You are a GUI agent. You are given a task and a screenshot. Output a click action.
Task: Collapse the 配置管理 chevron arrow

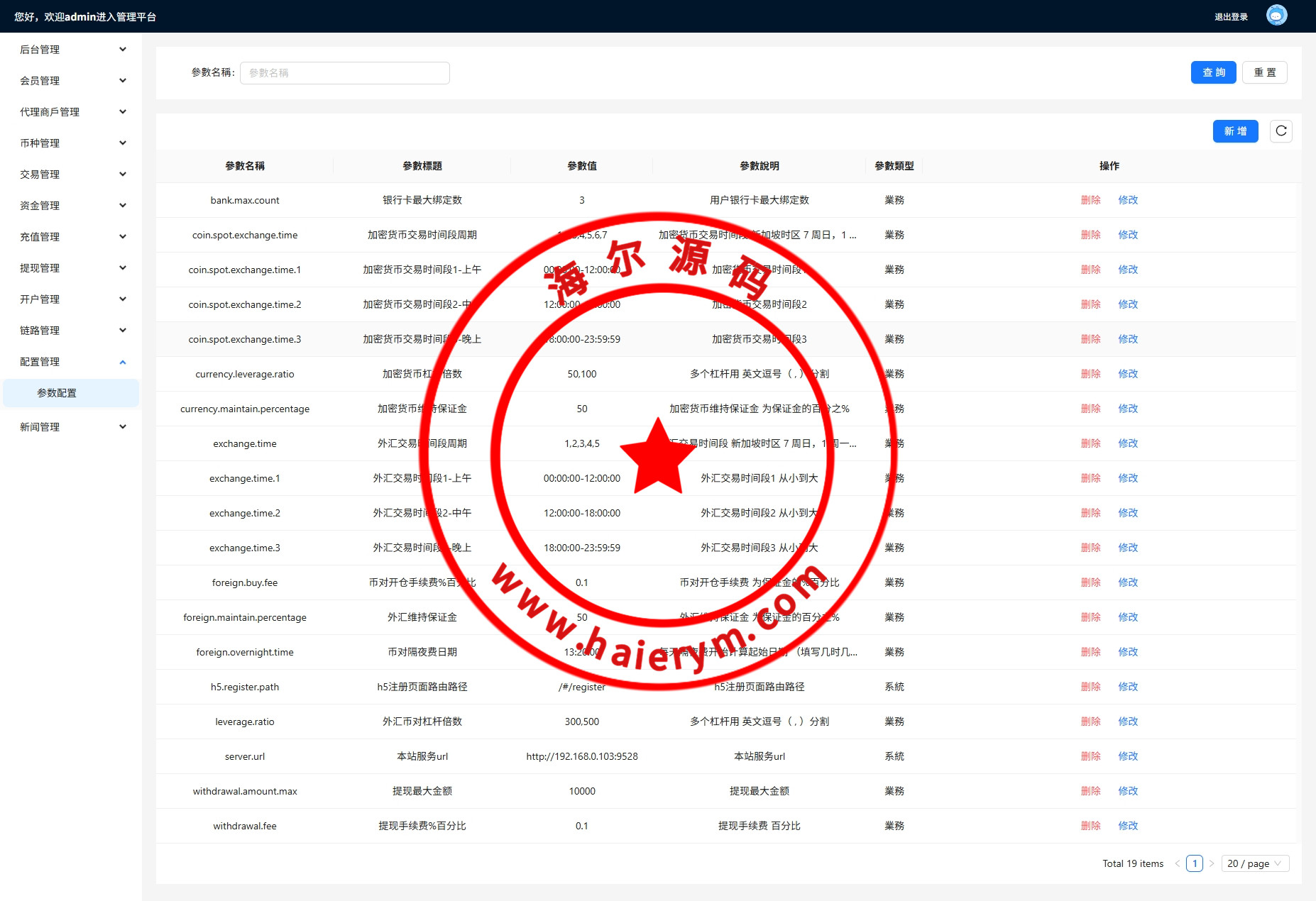(123, 362)
